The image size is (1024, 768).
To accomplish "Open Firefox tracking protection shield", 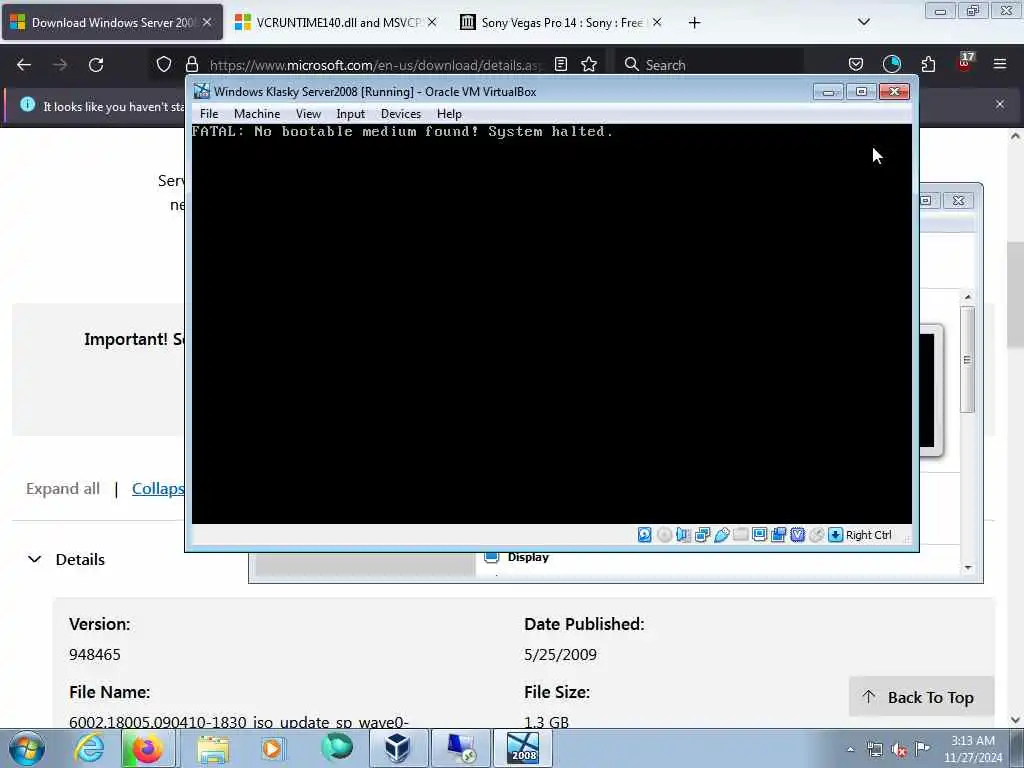I will point(164,64).
